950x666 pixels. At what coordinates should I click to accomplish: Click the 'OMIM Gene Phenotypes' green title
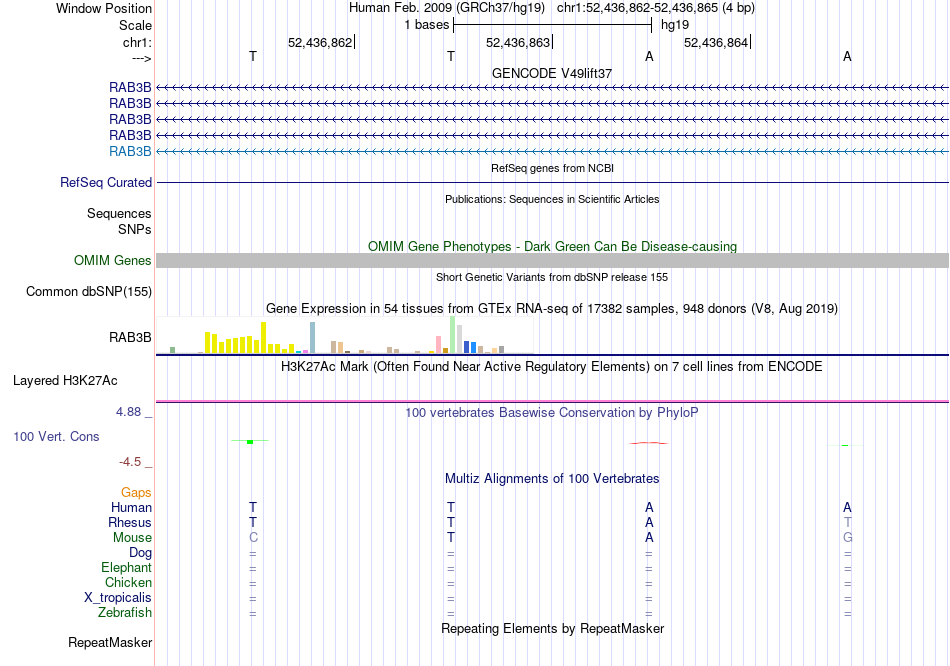[552, 247]
